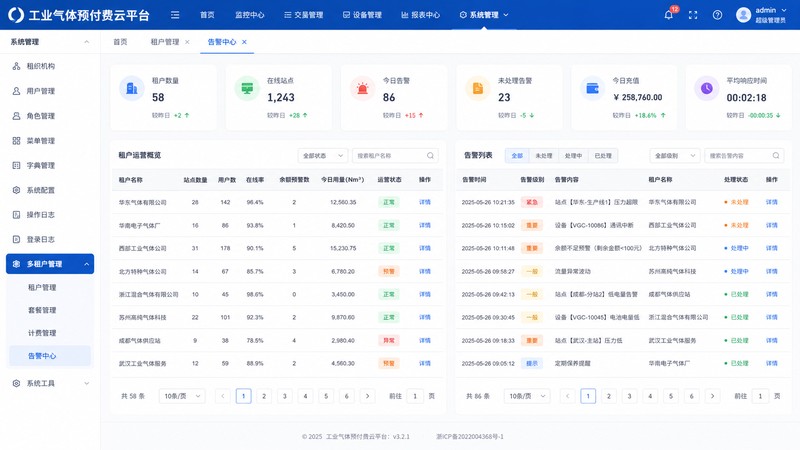
Task: Collapse sidebar with hamburger menu icon
Action: pyautogui.click(x=175, y=15)
